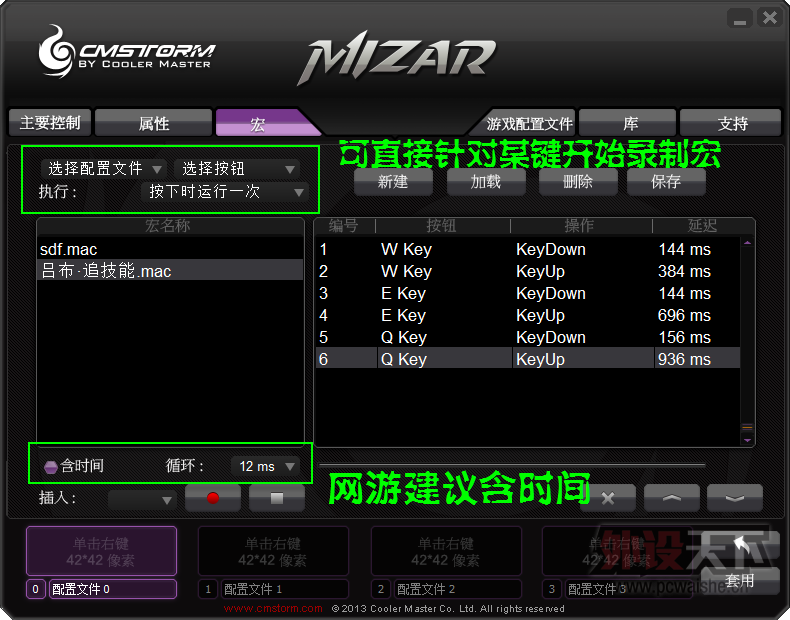Image resolution: width=790 pixels, height=620 pixels.
Task: Click the 696 ms delay value
Action: [x=684, y=315]
